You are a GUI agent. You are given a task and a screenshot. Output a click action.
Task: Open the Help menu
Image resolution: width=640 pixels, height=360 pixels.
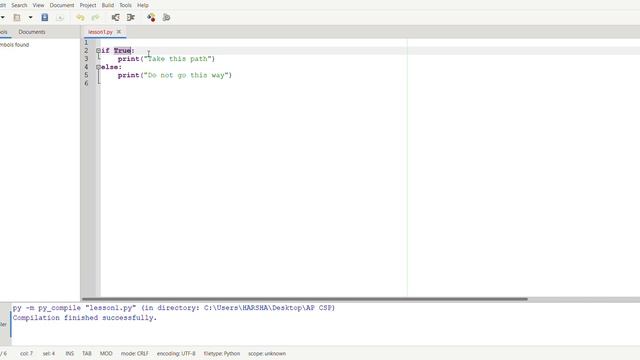pyautogui.click(x=142, y=5)
